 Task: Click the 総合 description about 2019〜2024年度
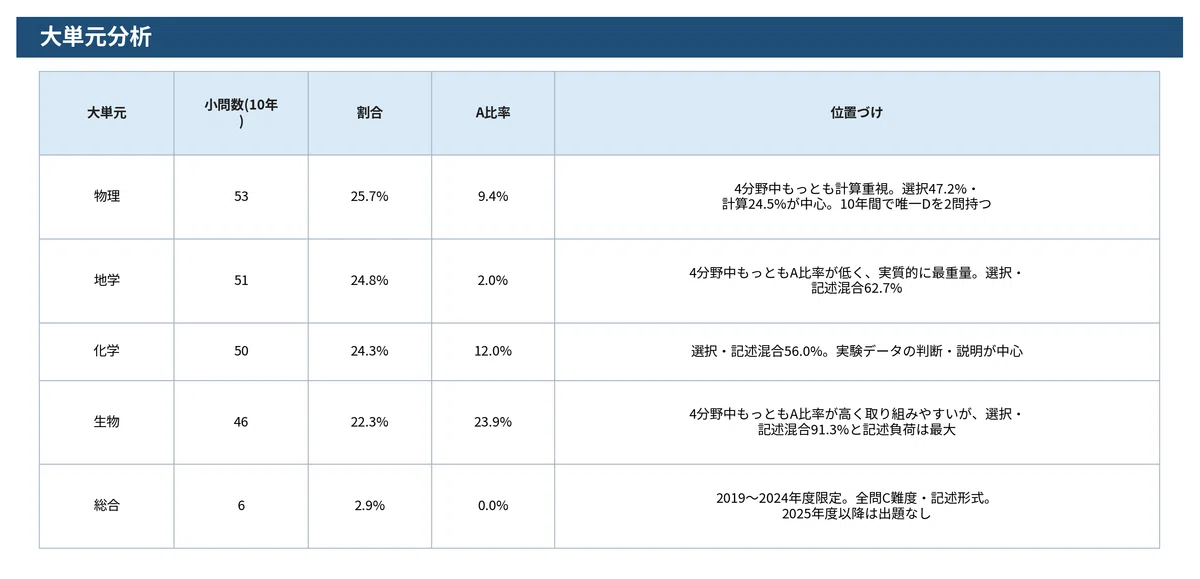857,506
